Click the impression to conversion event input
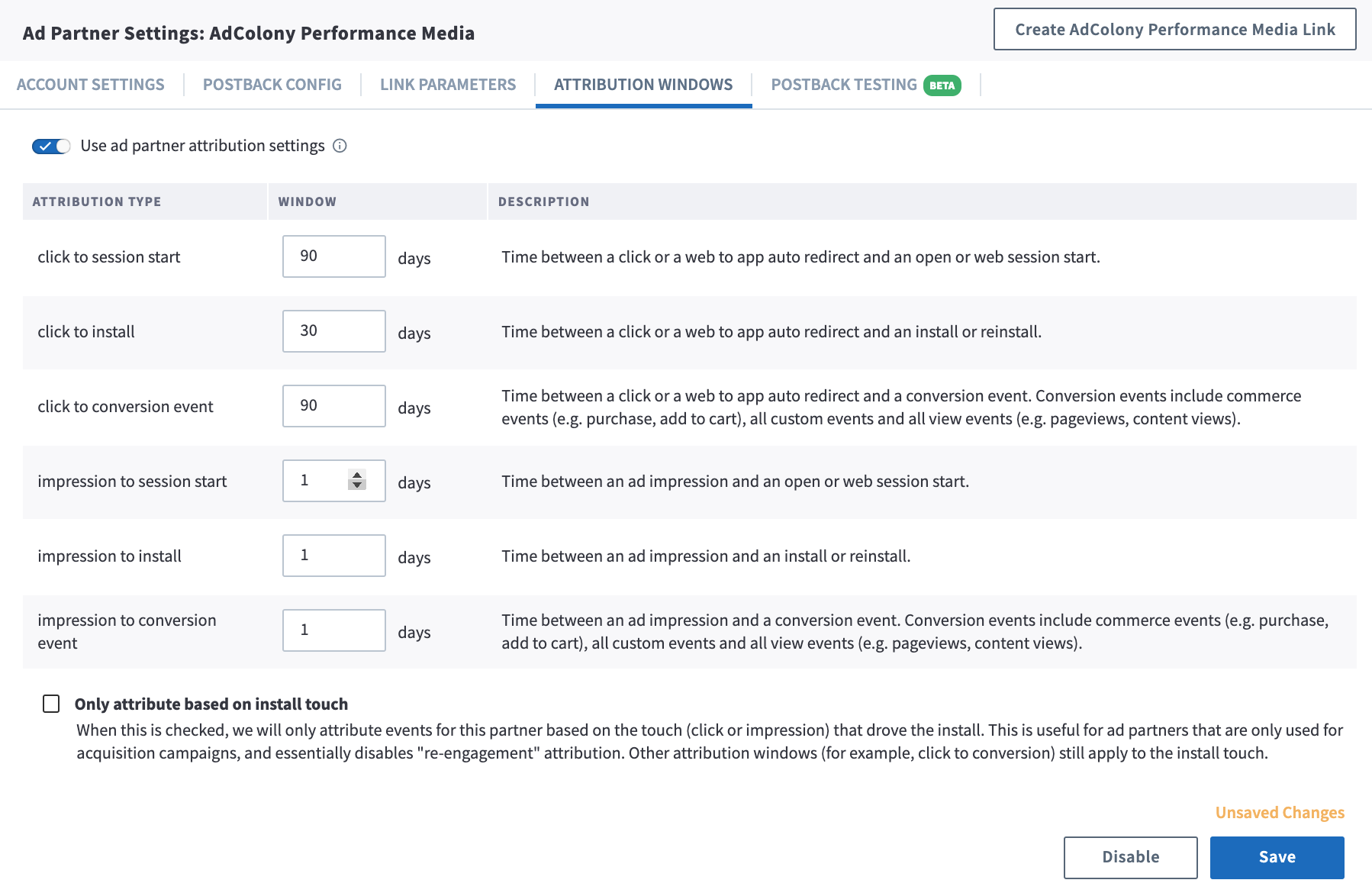The width and height of the screenshot is (1372, 896). pos(334,630)
